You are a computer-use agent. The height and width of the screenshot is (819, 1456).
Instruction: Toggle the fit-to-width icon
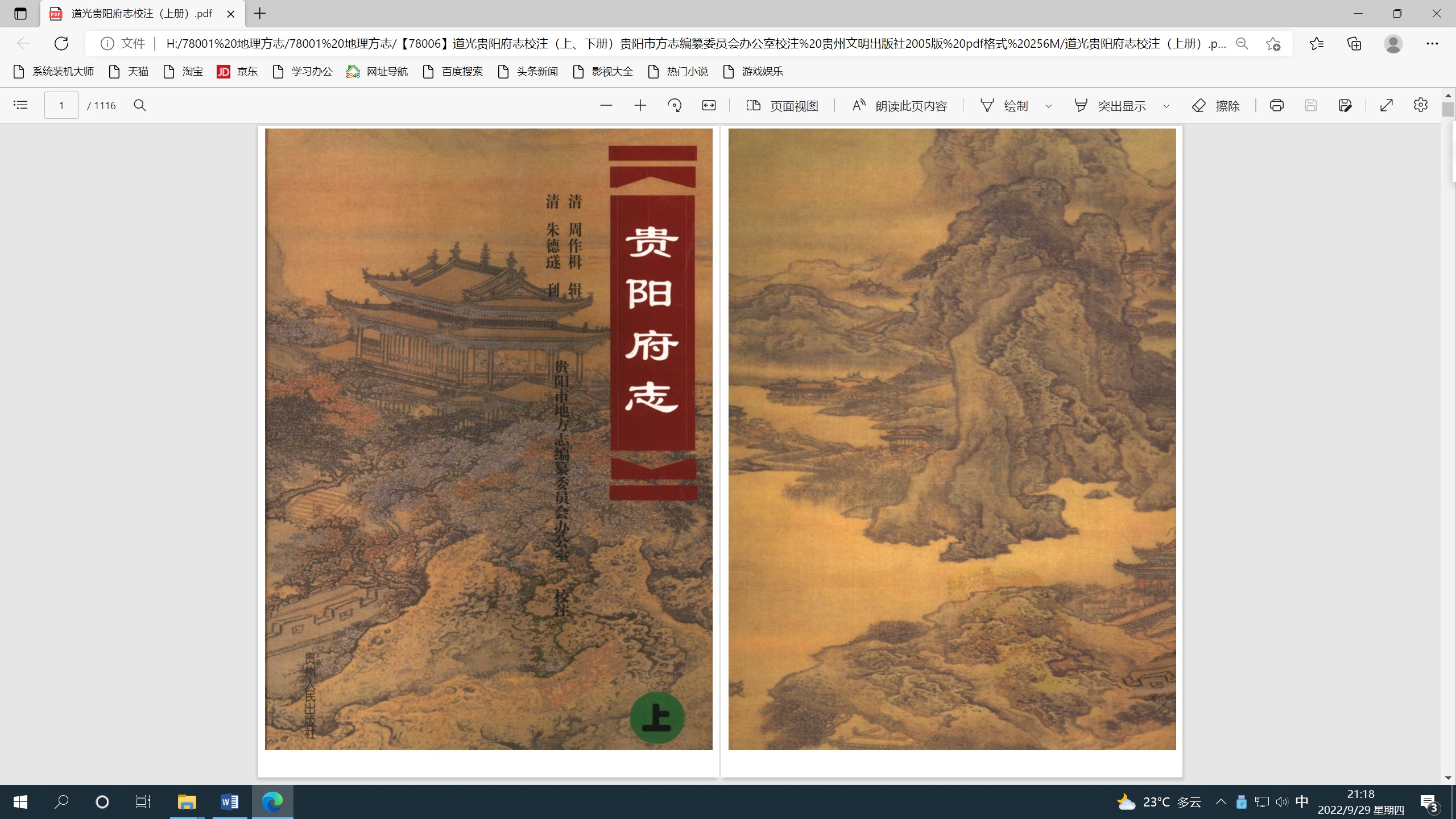pos(709,105)
